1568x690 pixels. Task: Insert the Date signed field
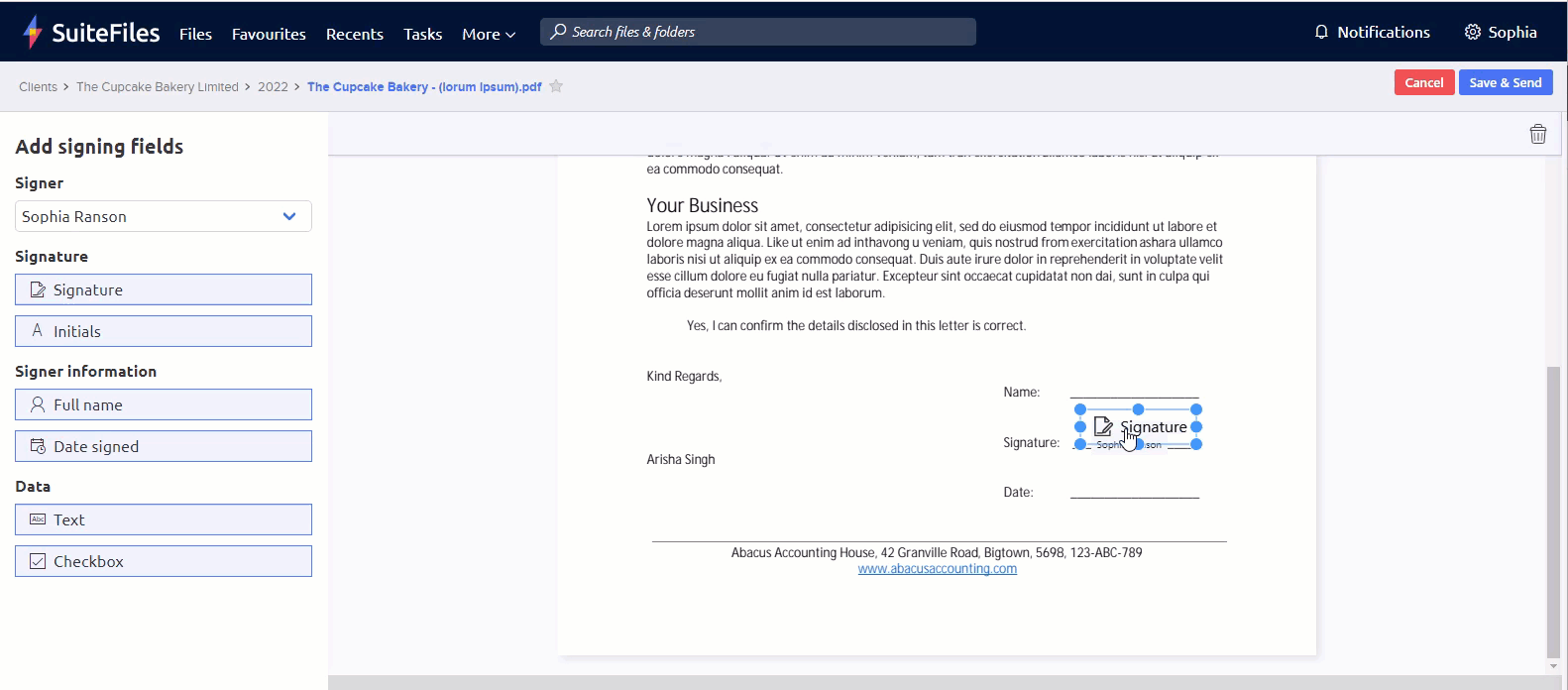pos(164,446)
